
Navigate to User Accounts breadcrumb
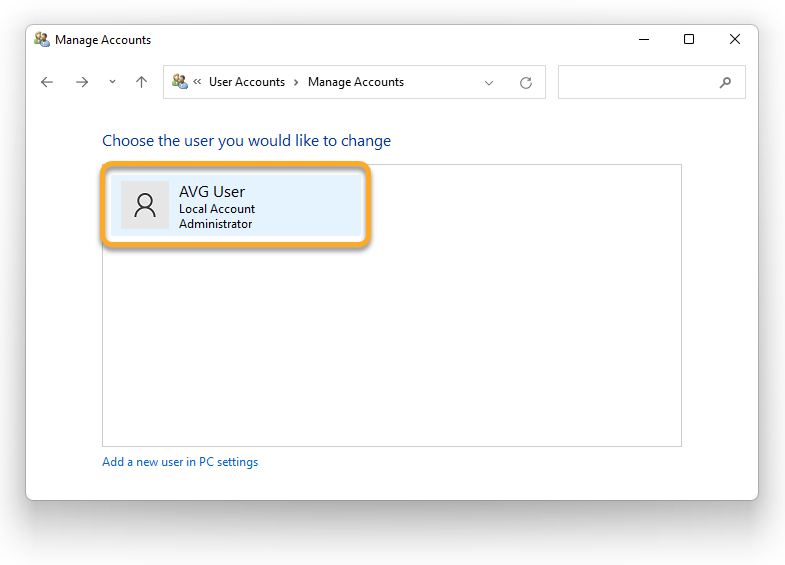coord(247,83)
